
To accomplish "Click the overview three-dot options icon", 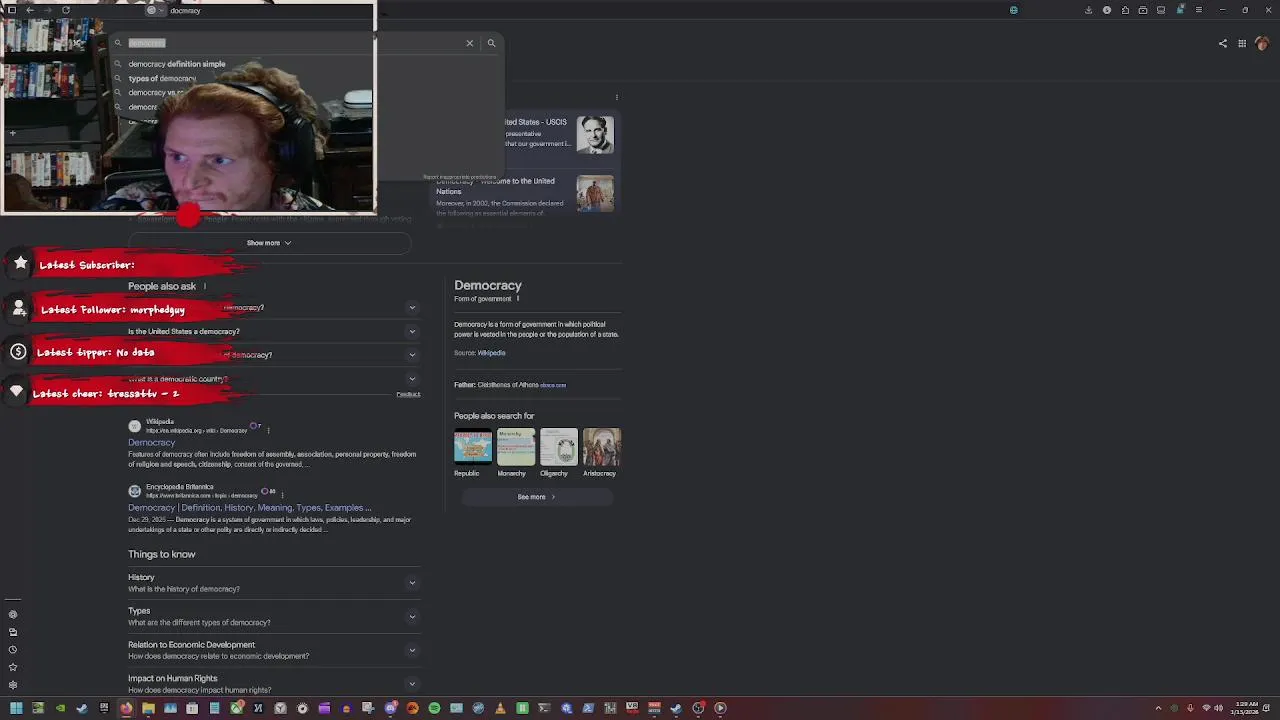I will pyautogui.click(x=617, y=97).
